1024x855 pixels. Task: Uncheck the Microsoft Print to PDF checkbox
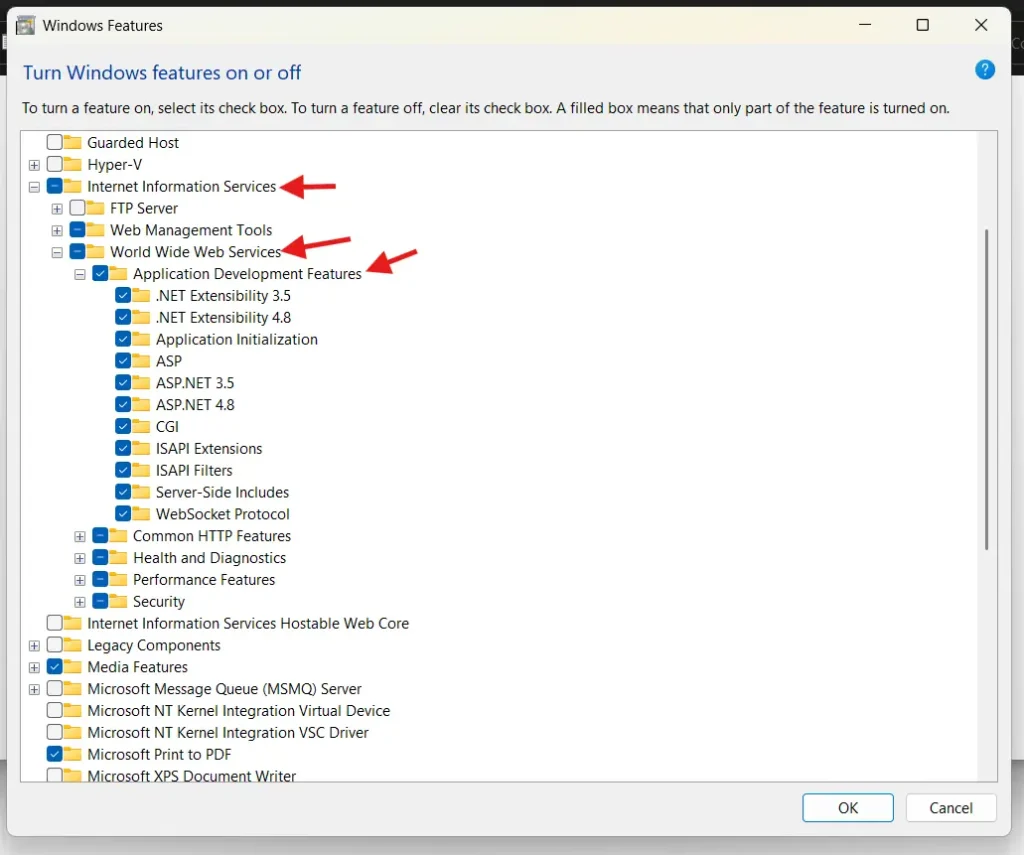pyautogui.click(x=55, y=754)
